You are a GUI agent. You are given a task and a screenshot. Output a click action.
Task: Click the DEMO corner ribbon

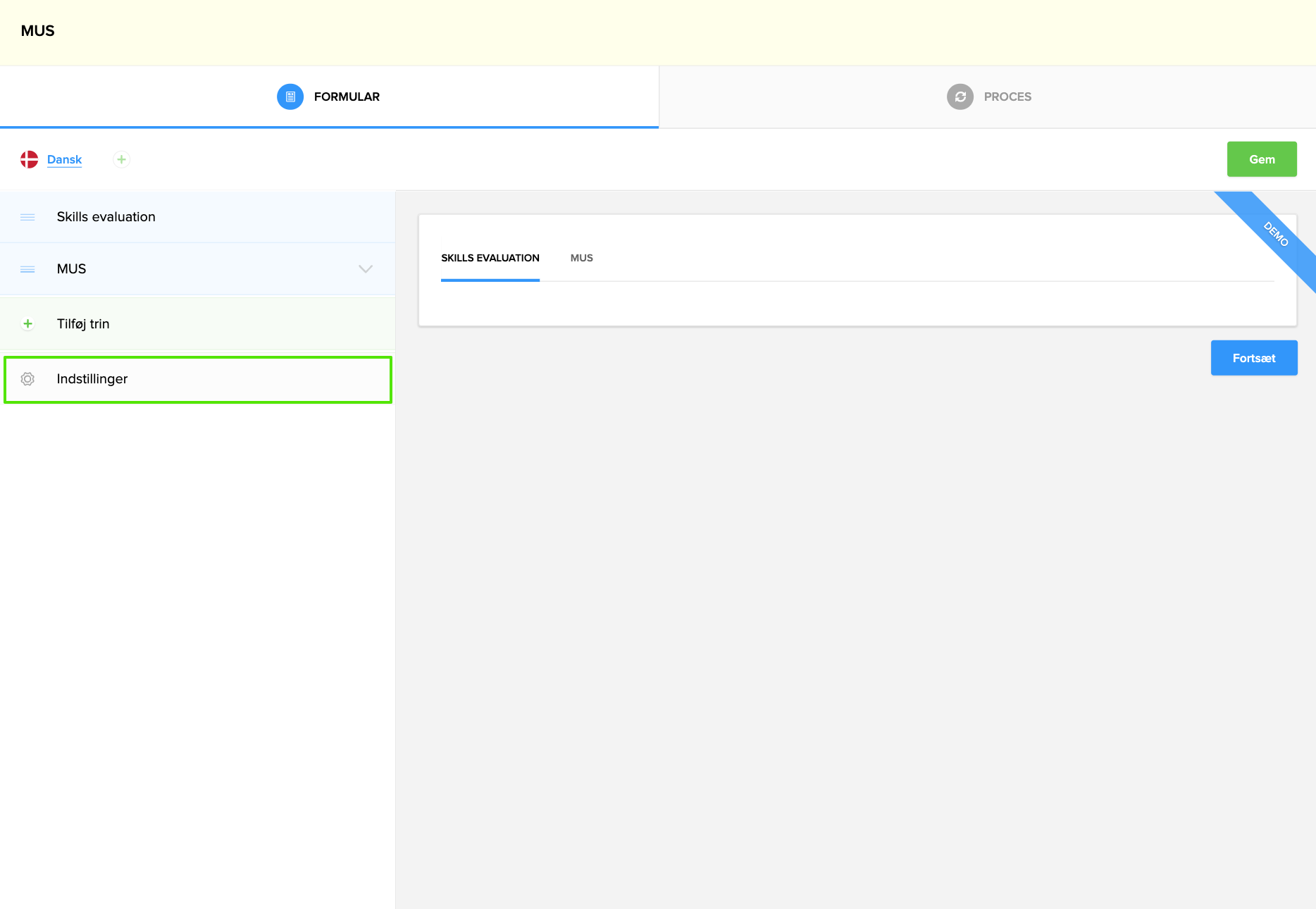click(1277, 235)
